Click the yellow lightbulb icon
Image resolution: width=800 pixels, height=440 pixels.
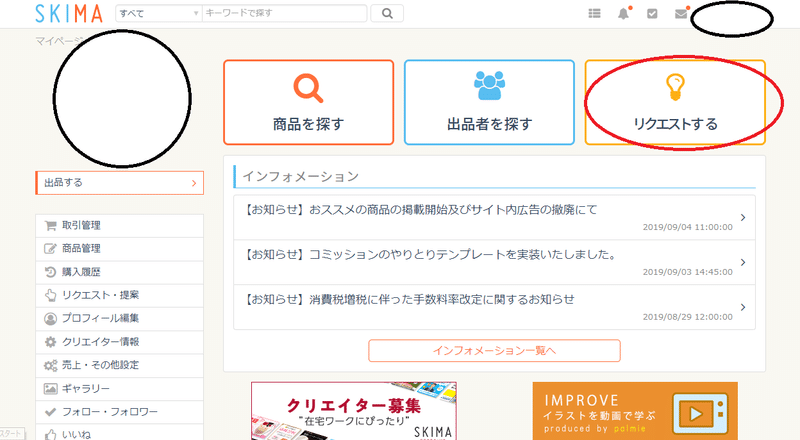coord(675,87)
